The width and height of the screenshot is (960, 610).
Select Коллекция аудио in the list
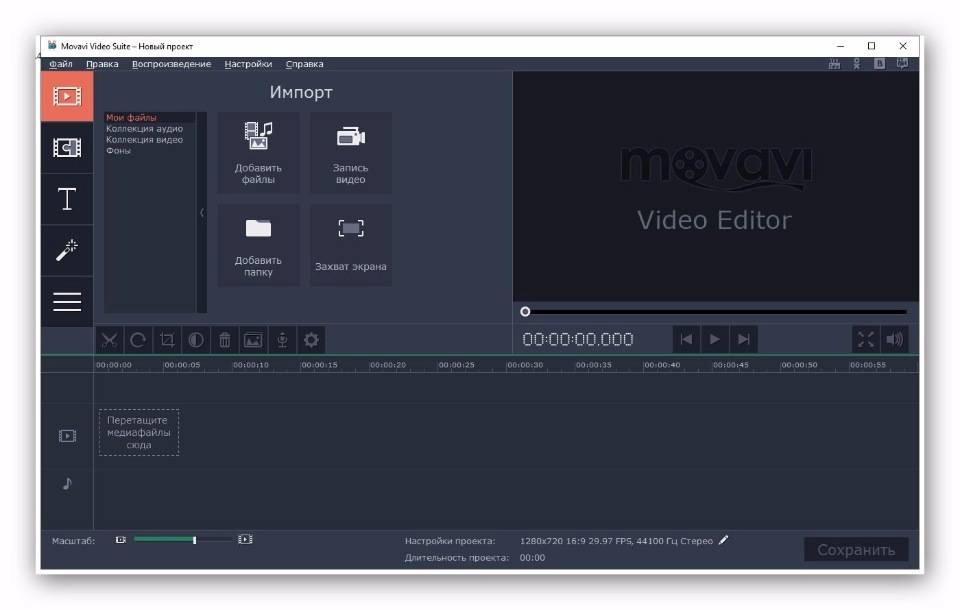pyautogui.click(x=144, y=128)
